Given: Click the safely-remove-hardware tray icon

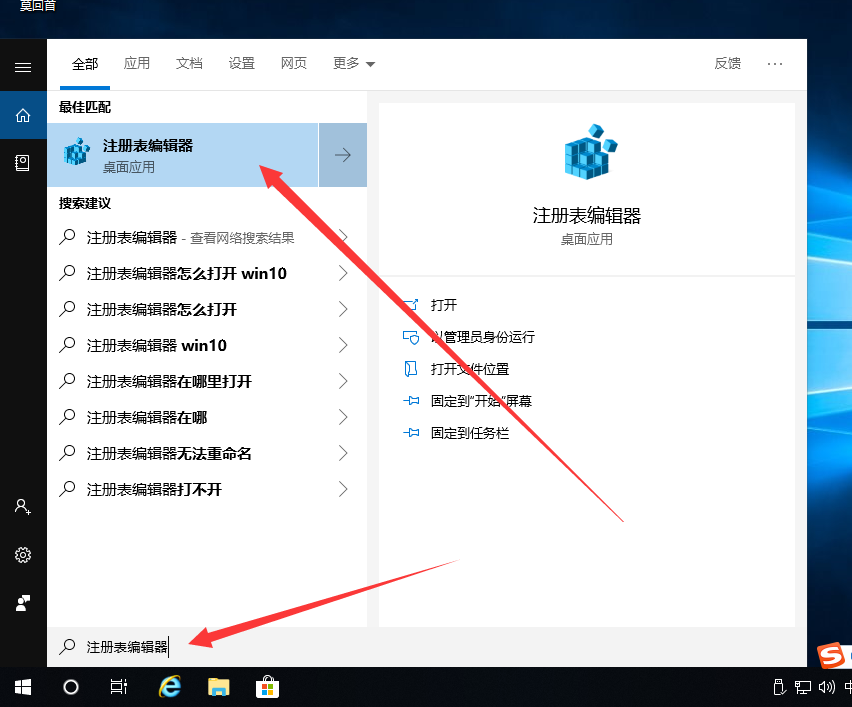Looking at the screenshot, I should [x=779, y=688].
